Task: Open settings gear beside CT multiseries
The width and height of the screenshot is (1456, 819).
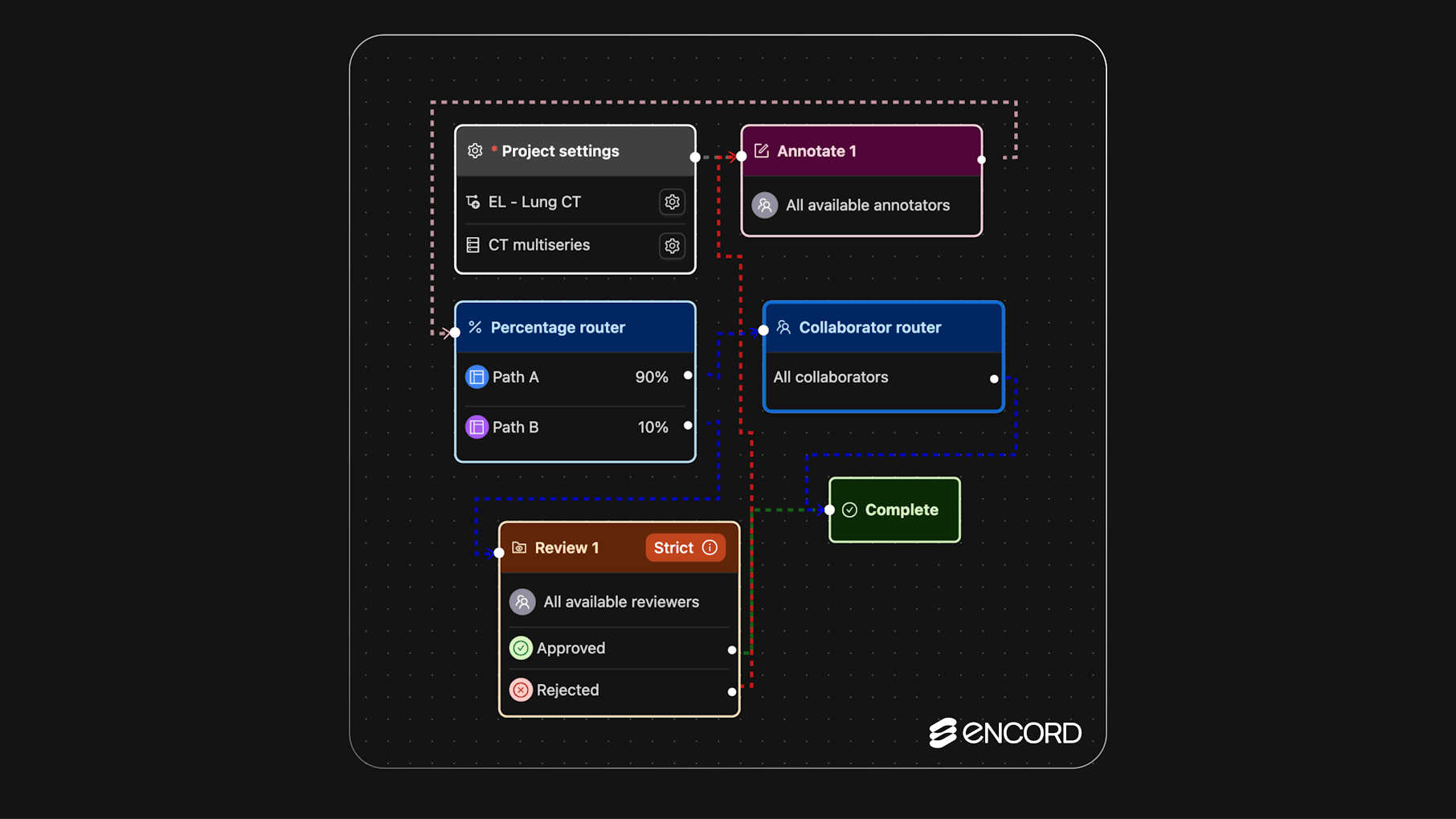Action: [672, 245]
